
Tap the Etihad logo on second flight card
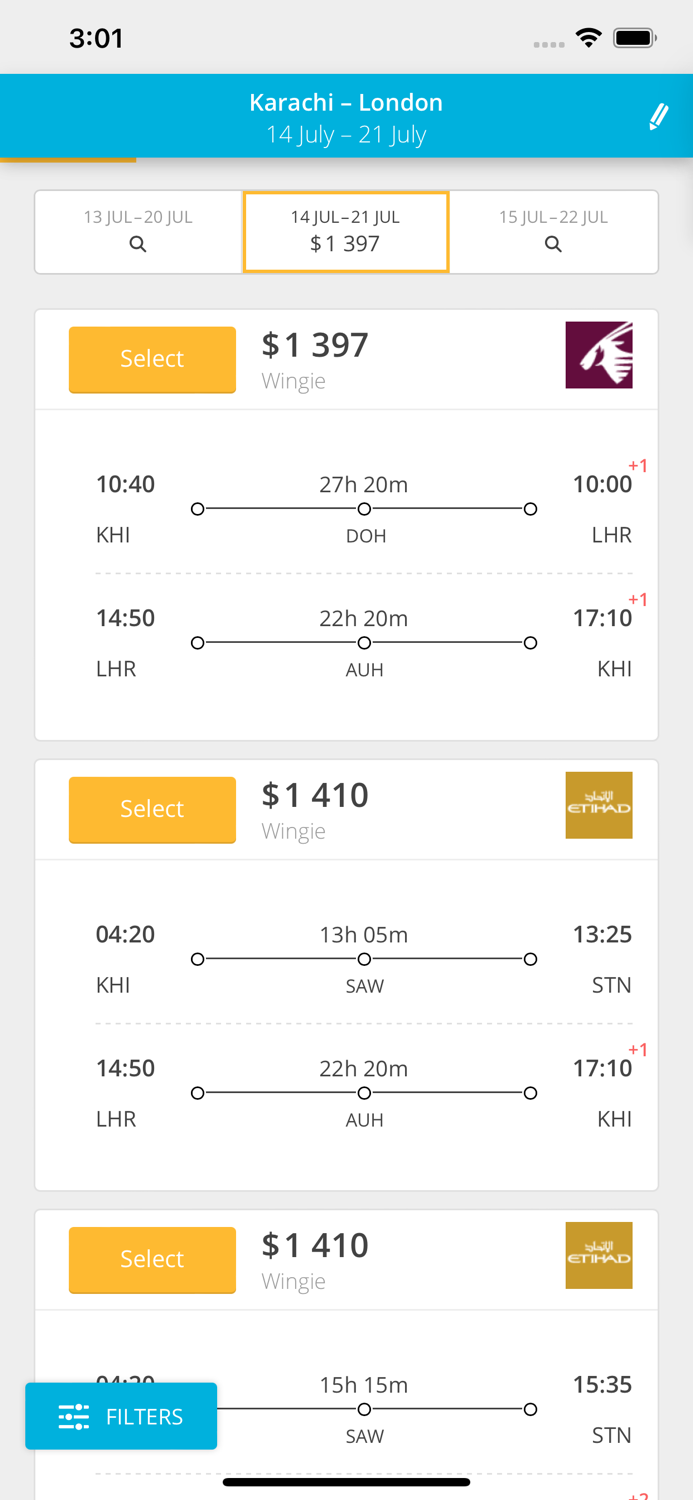(x=599, y=805)
